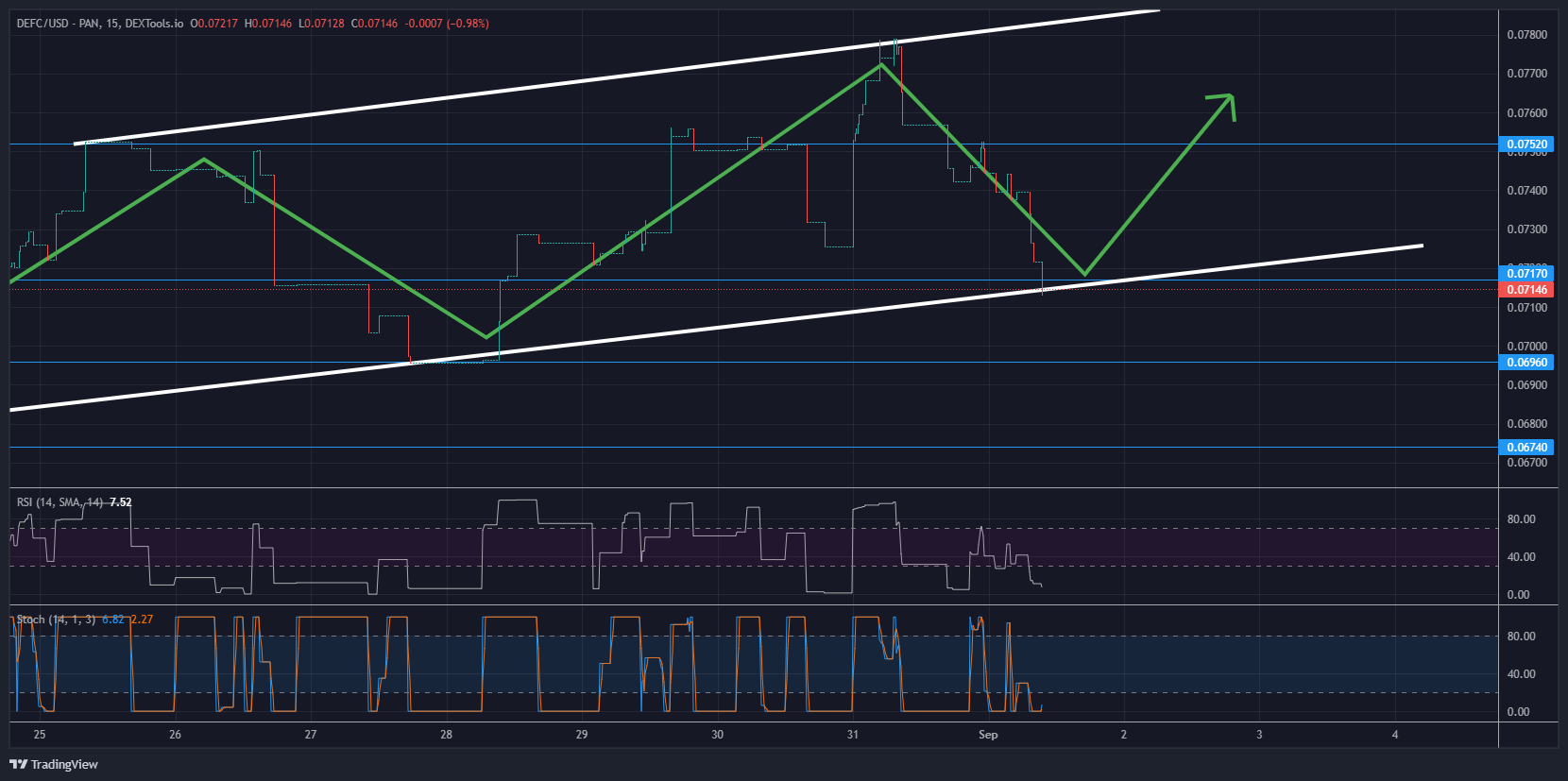Click date 29 on the time axis
The width and height of the screenshot is (1568, 781).
pos(582,735)
